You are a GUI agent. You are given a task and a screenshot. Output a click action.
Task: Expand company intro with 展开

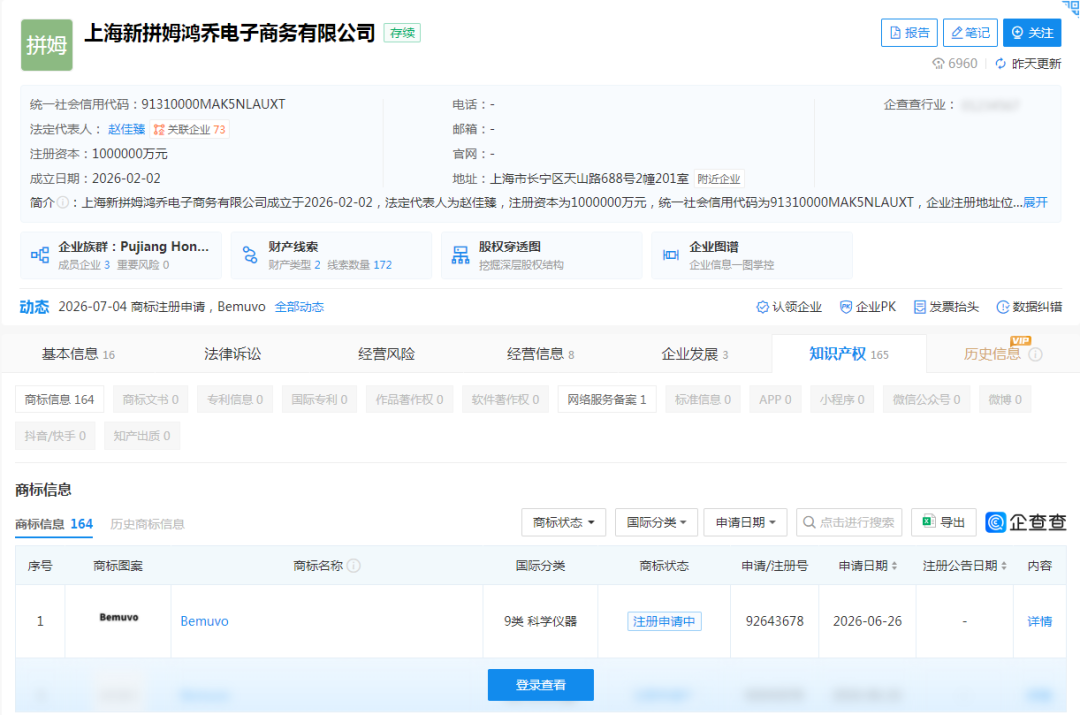(1035, 203)
